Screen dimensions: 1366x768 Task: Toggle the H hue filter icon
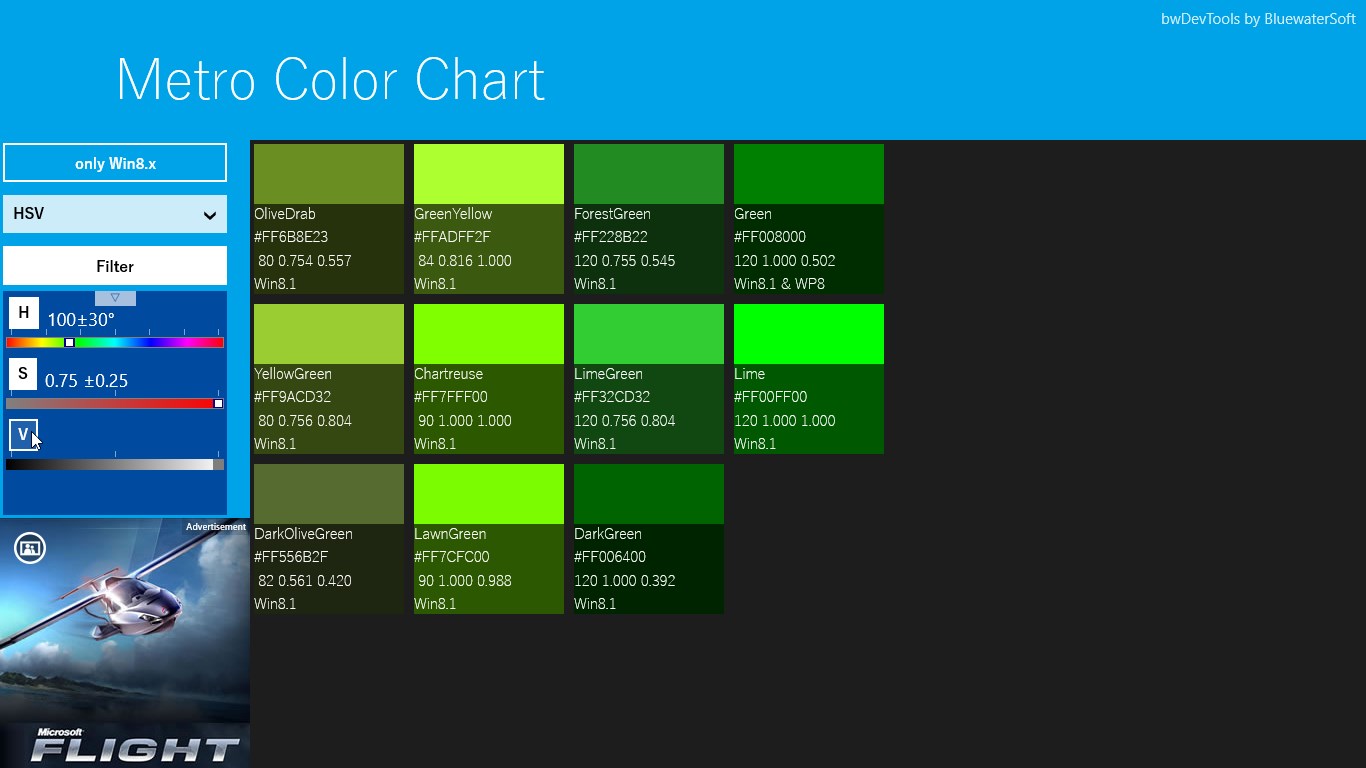(x=23, y=313)
